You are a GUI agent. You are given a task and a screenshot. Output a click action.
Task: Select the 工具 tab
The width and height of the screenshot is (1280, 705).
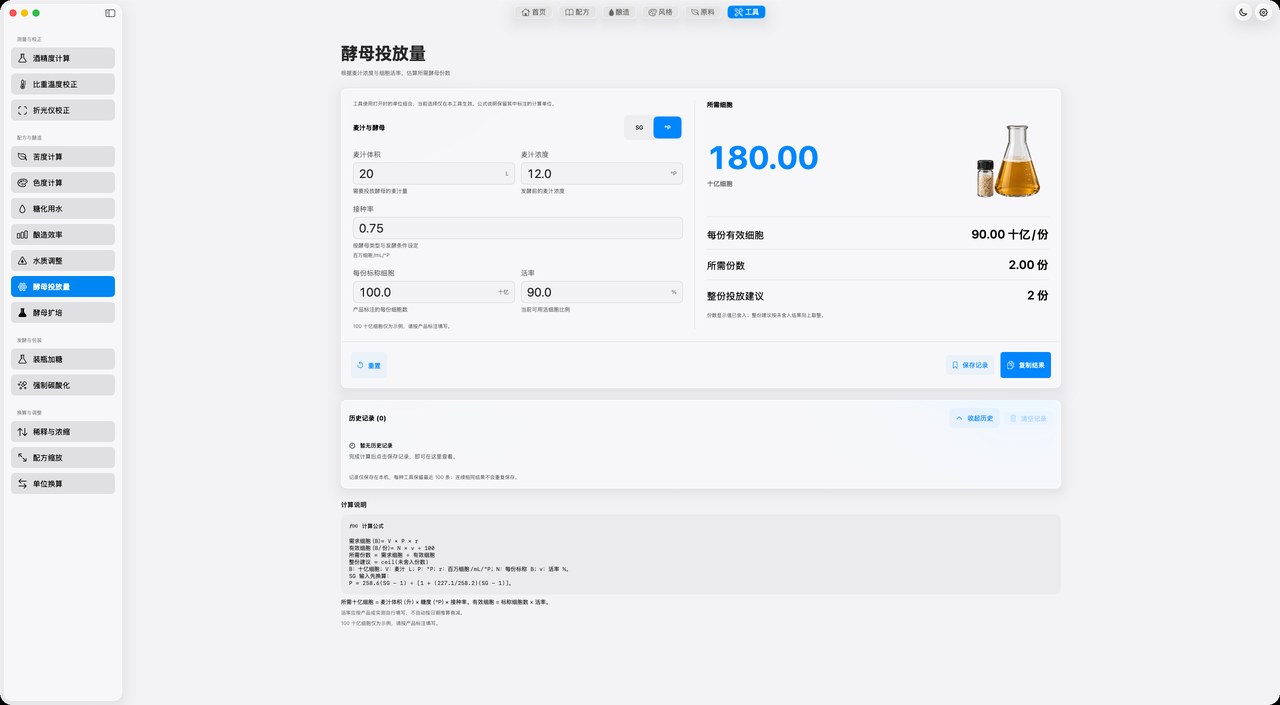746,12
